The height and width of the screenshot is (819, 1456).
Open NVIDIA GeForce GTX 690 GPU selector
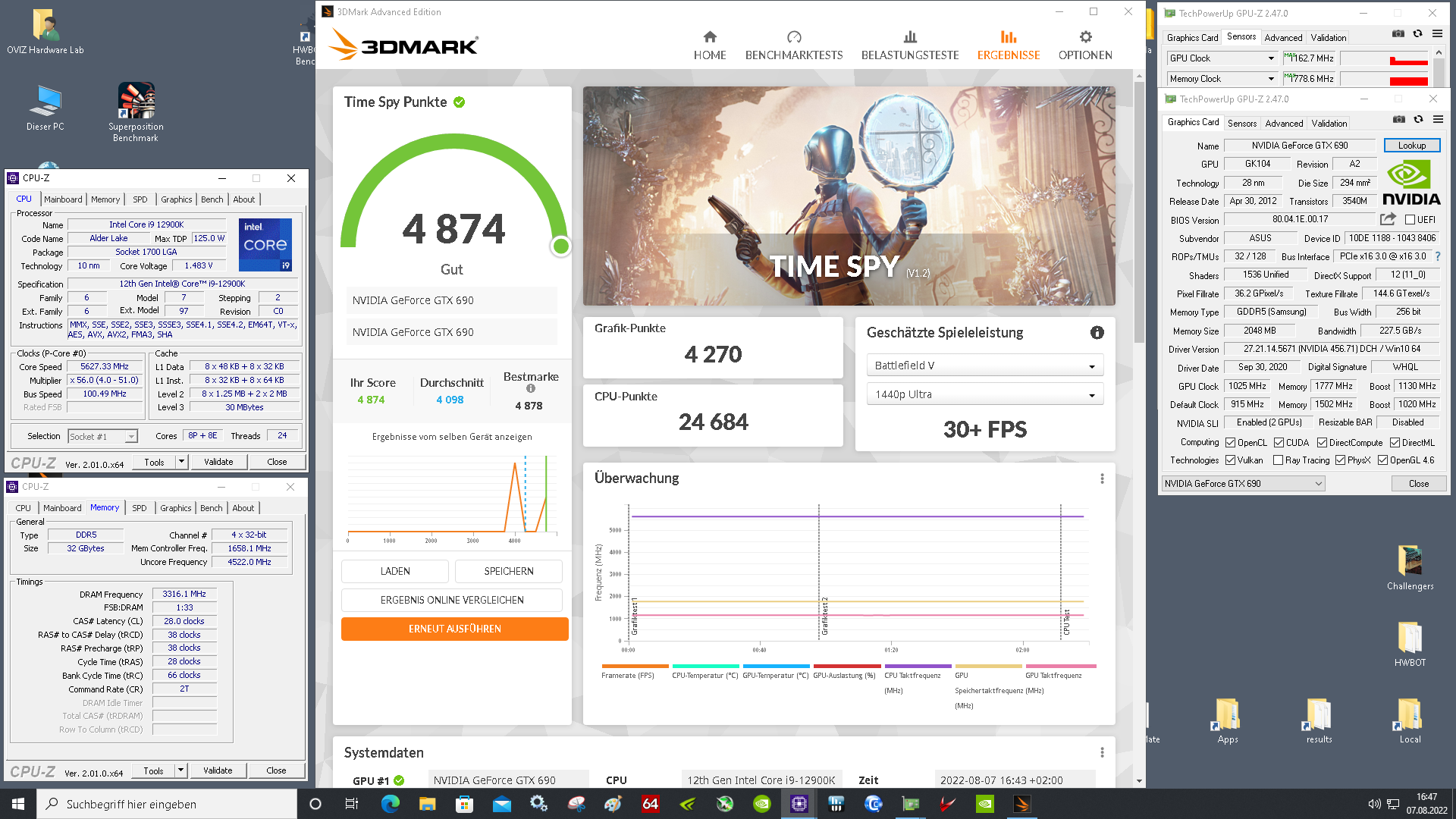pyautogui.click(x=1243, y=484)
